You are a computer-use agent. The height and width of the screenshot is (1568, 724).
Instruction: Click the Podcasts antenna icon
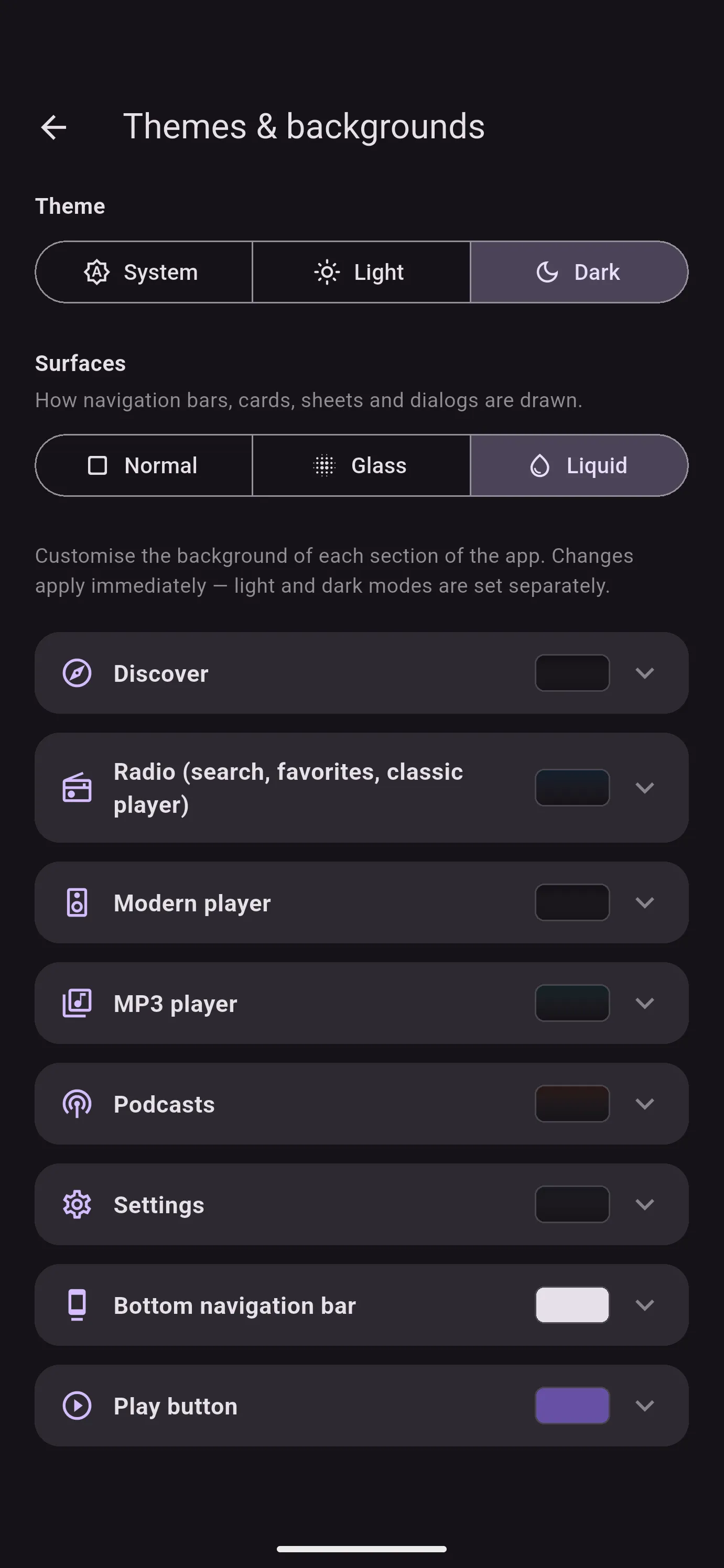78,1104
